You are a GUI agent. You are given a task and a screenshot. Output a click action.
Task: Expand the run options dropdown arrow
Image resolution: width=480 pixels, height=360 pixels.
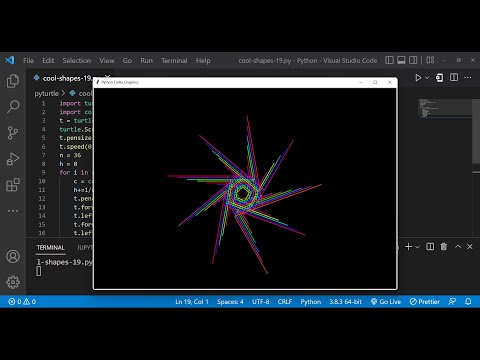(427, 78)
